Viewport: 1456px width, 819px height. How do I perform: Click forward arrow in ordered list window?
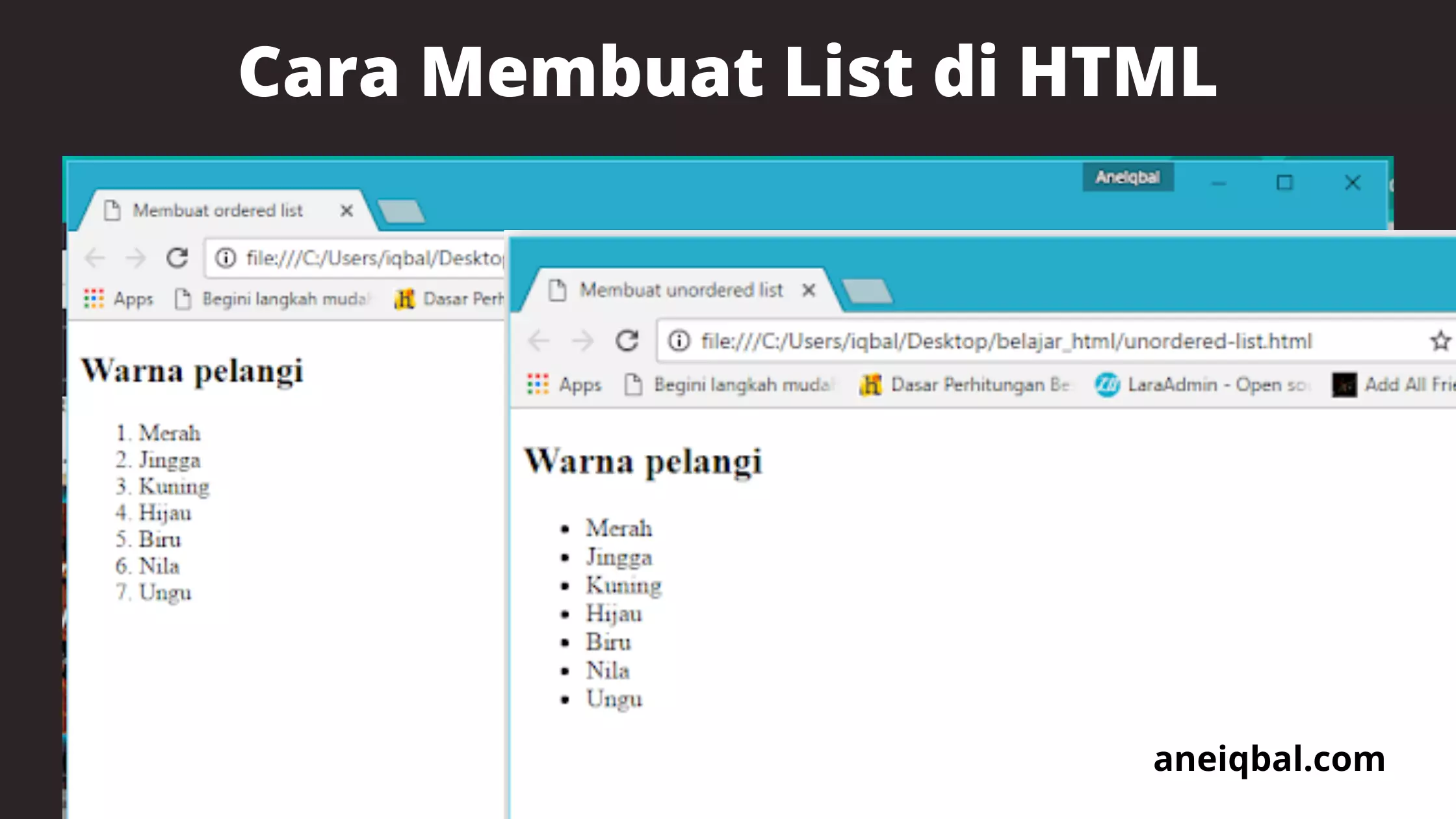coord(135,258)
